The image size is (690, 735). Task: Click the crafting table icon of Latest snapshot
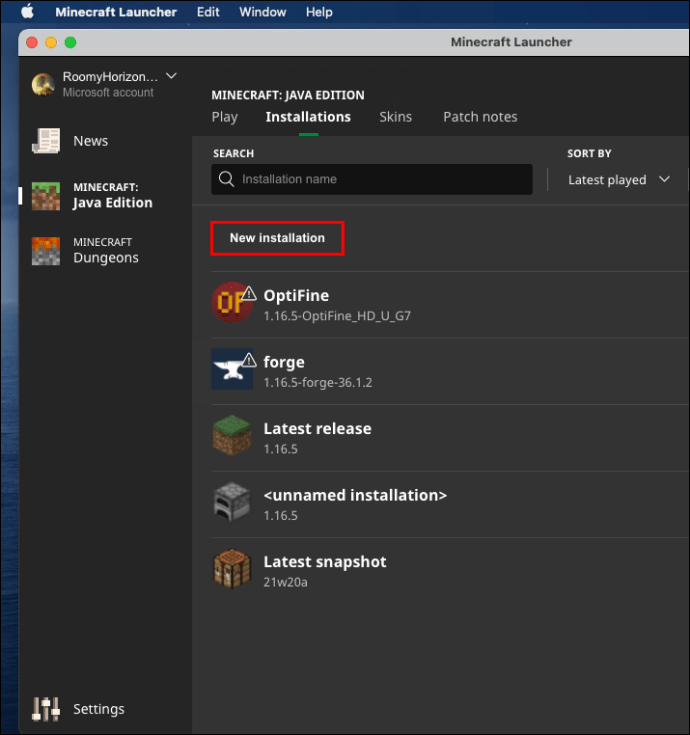pos(232,569)
